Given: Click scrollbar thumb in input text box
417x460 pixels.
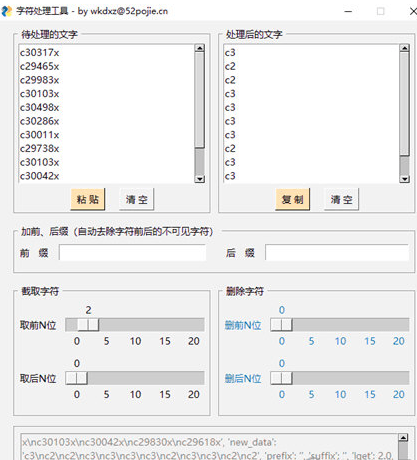Looking at the screenshot, I should (200, 99).
